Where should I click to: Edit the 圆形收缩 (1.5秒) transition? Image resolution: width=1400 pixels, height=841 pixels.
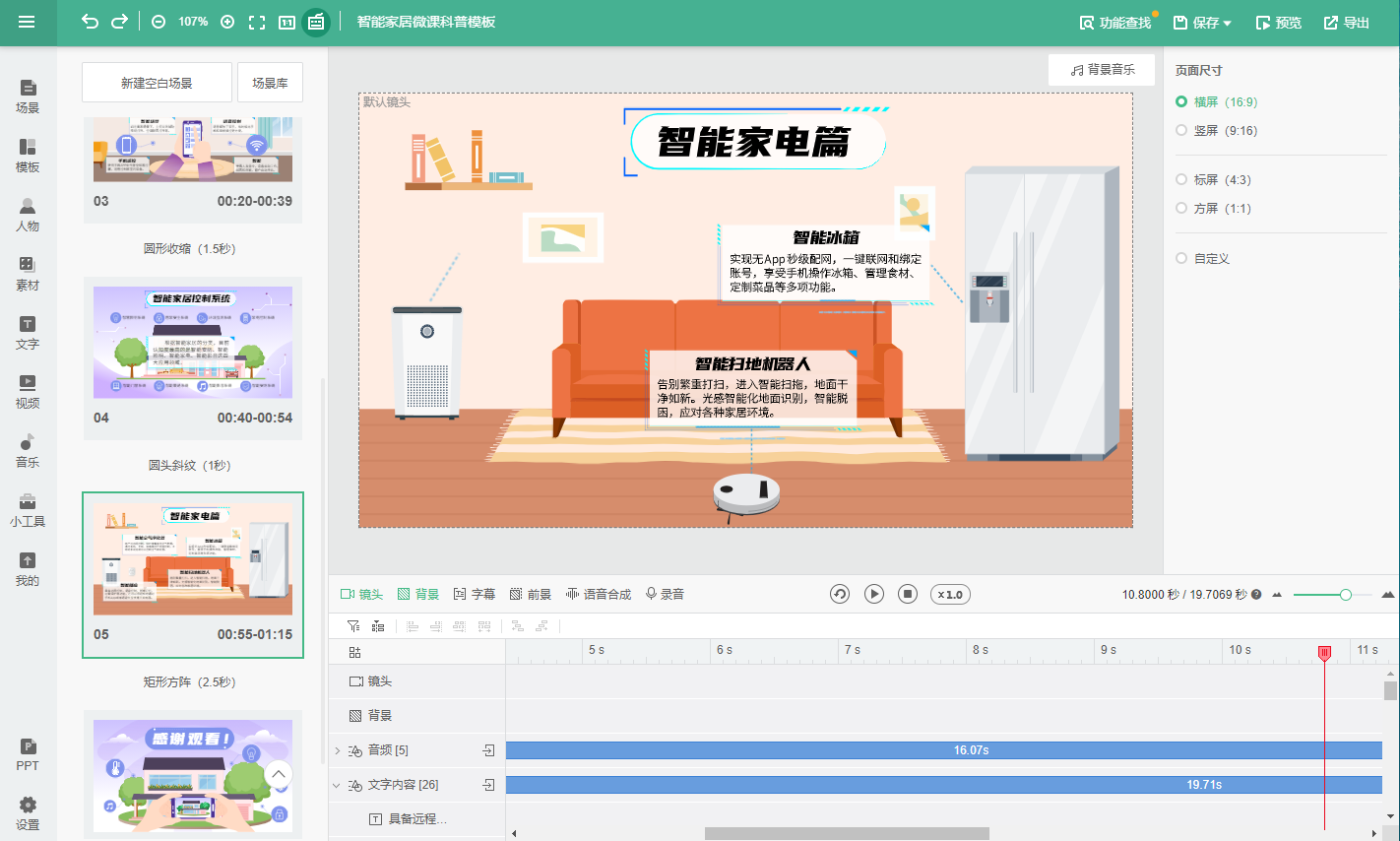coord(190,248)
